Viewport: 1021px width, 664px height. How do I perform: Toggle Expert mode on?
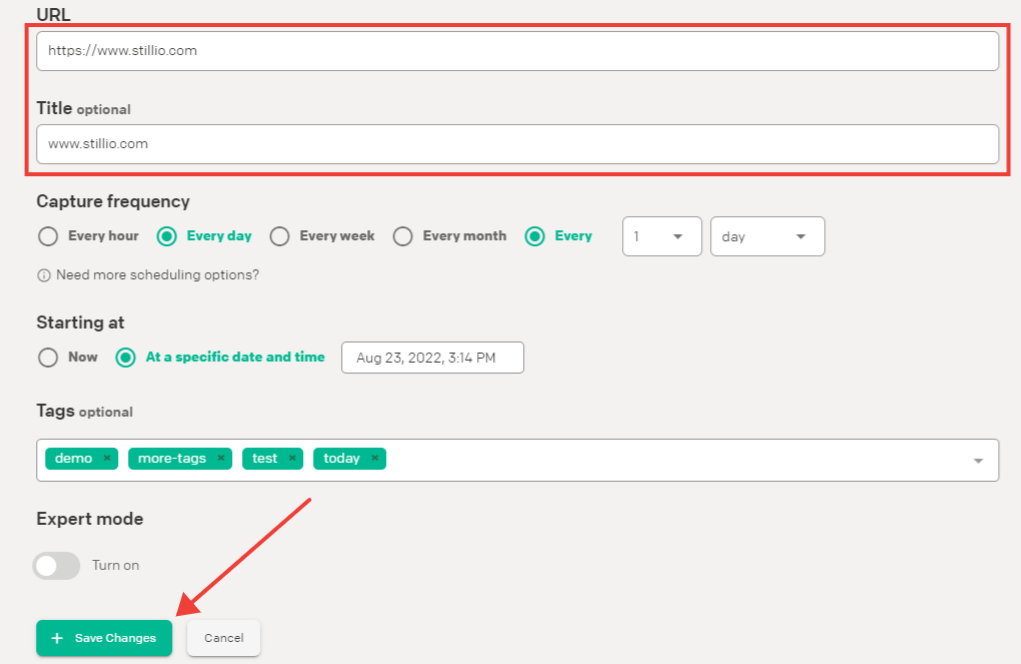(x=57, y=566)
